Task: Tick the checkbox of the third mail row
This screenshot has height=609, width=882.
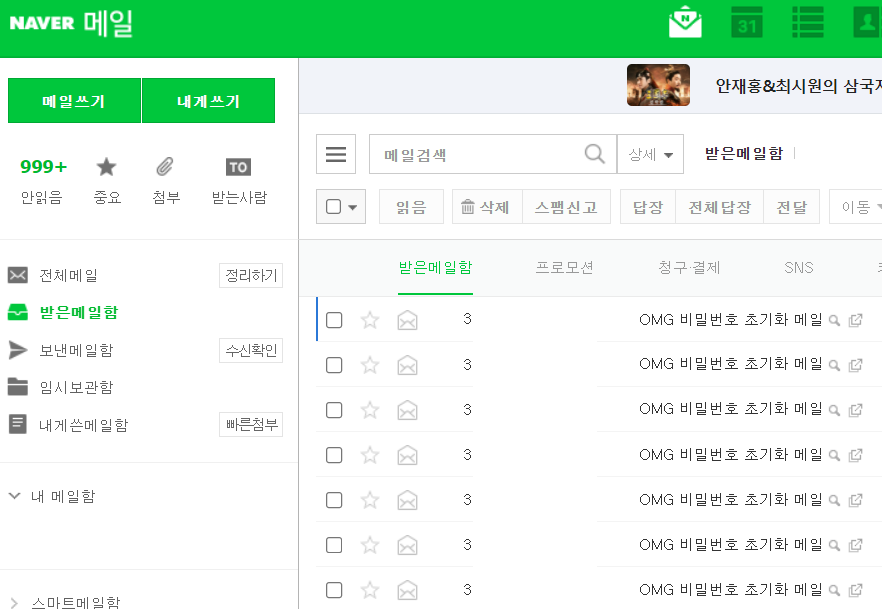Action: (334, 410)
